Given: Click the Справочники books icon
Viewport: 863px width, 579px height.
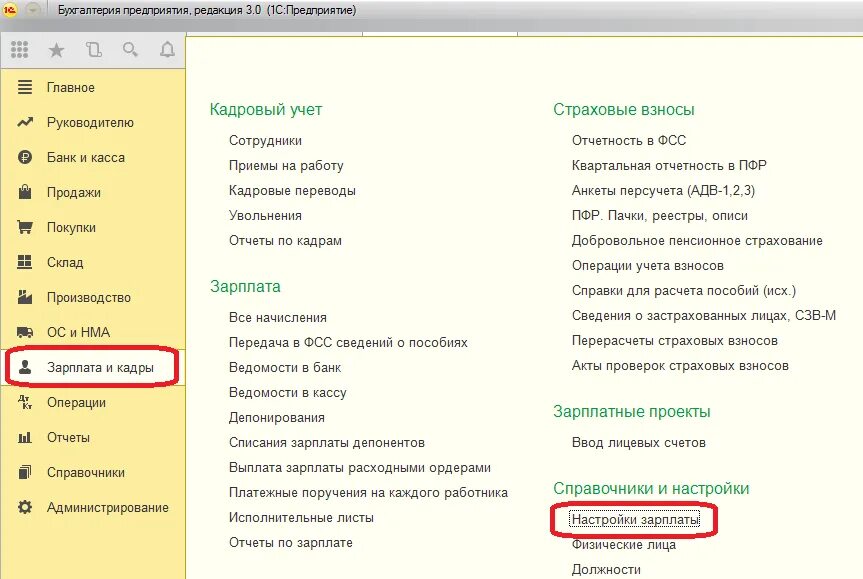Looking at the screenshot, I should (x=25, y=472).
